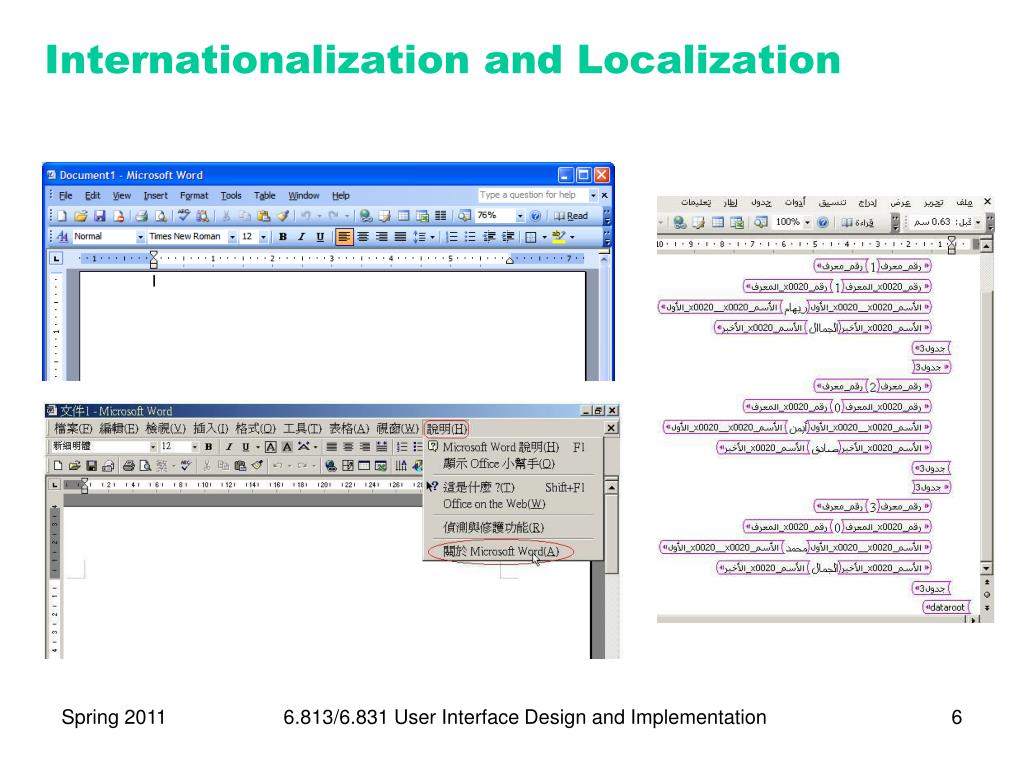Open Print Preview in English Word toolbar
Screen dimensions: 1024x768
tap(160, 216)
